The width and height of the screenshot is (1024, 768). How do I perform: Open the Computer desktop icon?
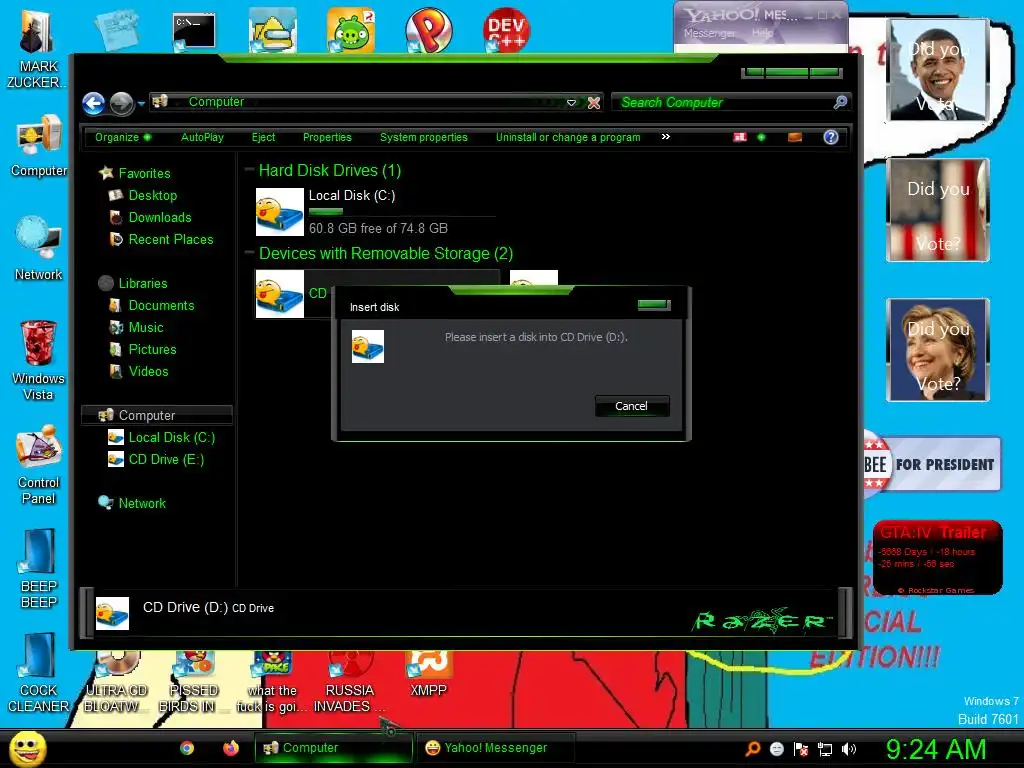(x=39, y=145)
